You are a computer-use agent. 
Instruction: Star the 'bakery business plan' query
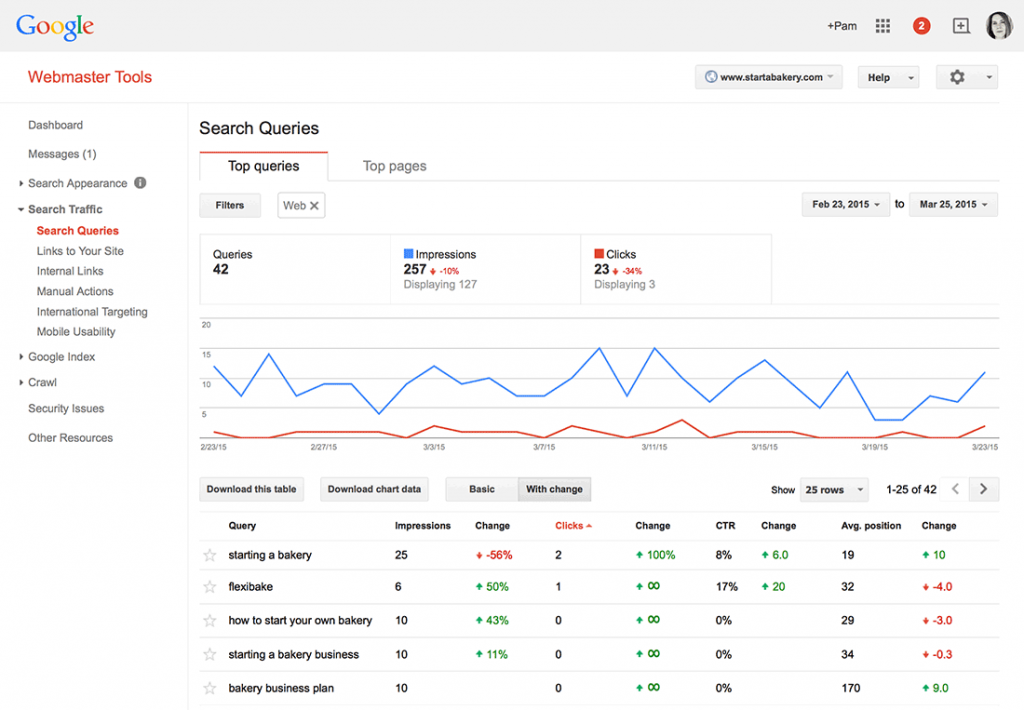click(x=210, y=688)
